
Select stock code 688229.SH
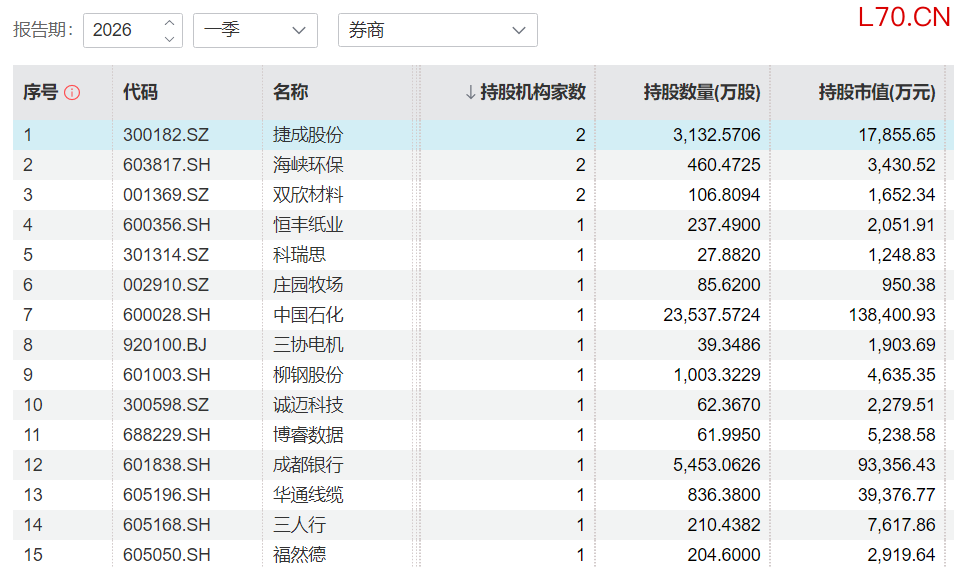167,435
